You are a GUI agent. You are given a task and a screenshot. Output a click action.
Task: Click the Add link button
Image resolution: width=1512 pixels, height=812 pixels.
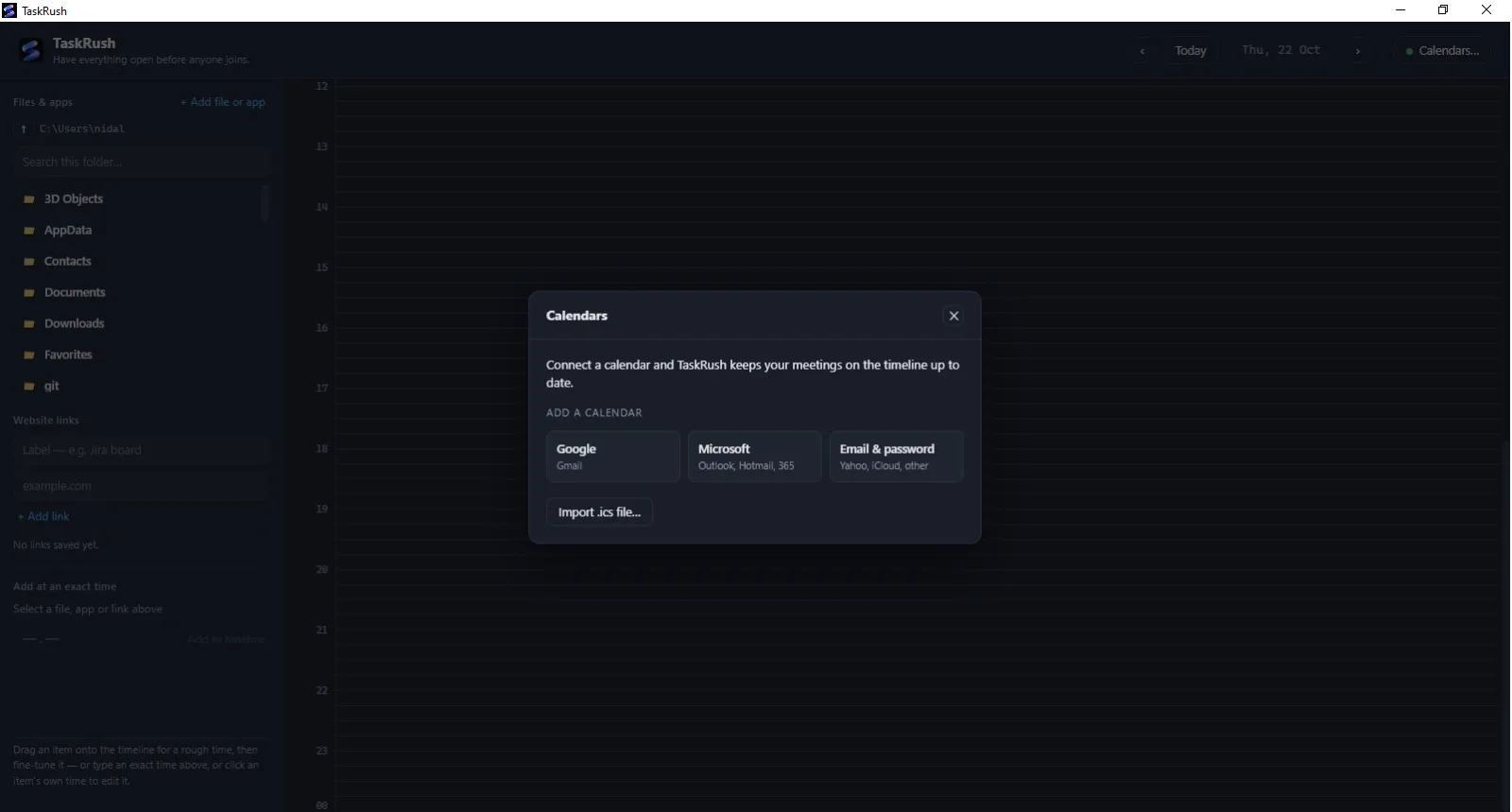43,516
